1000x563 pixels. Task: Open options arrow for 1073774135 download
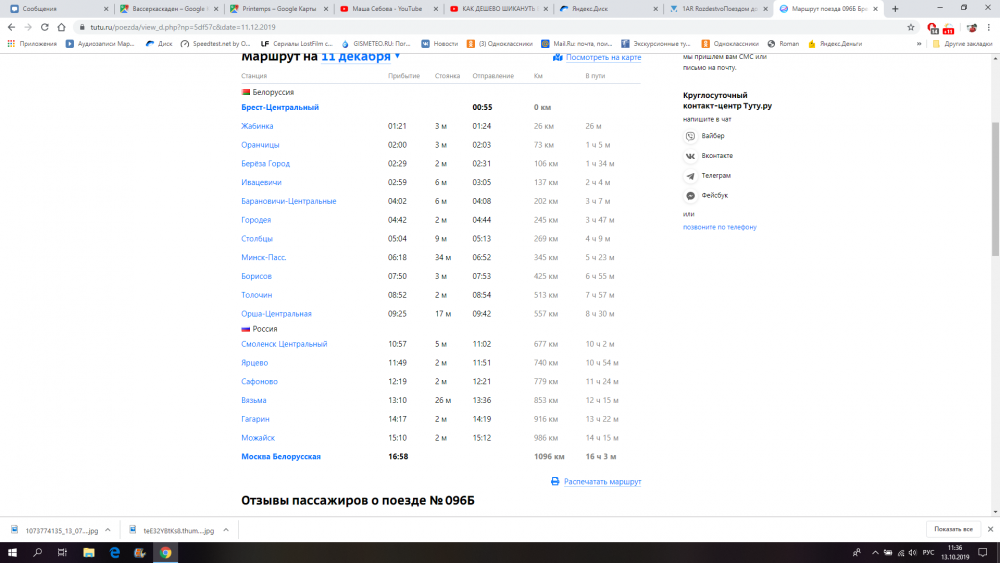click(x=108, y=529)
